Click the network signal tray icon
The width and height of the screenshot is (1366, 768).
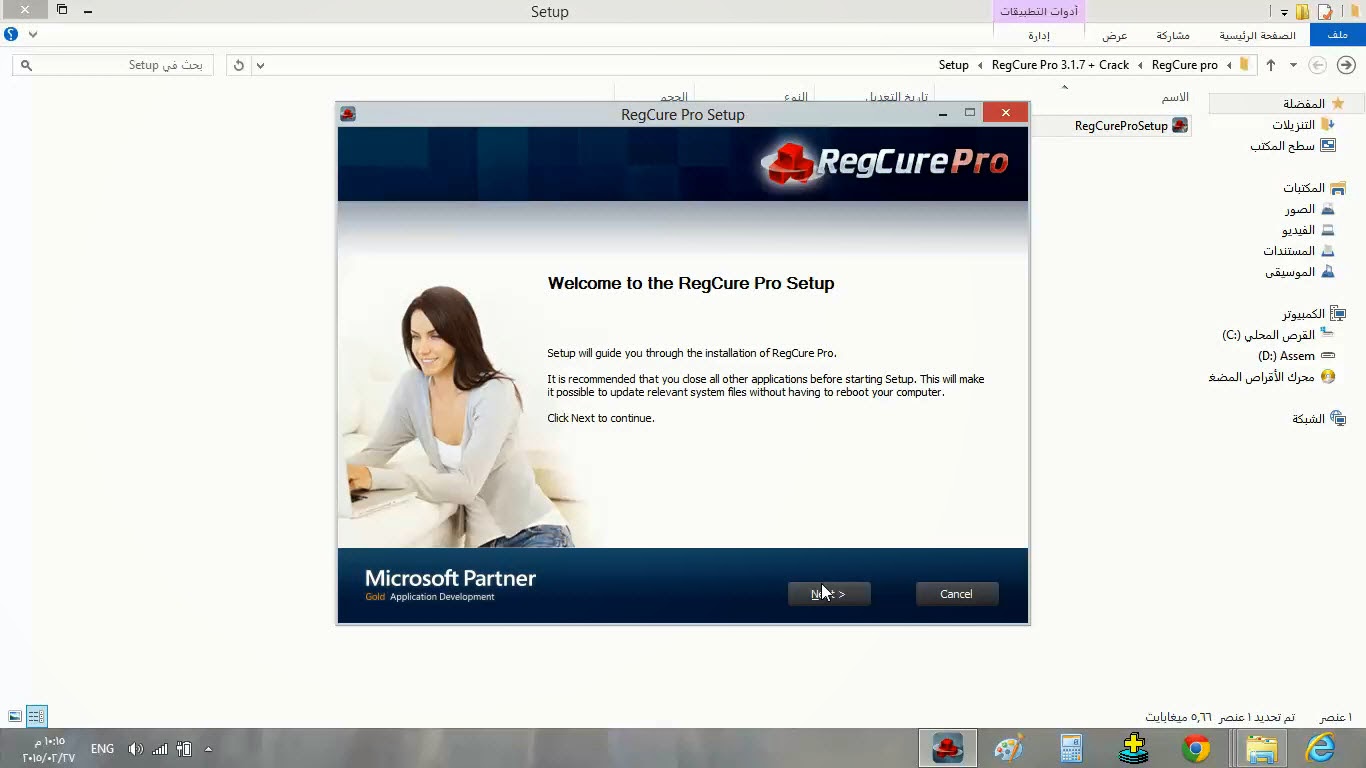point(160,748)
